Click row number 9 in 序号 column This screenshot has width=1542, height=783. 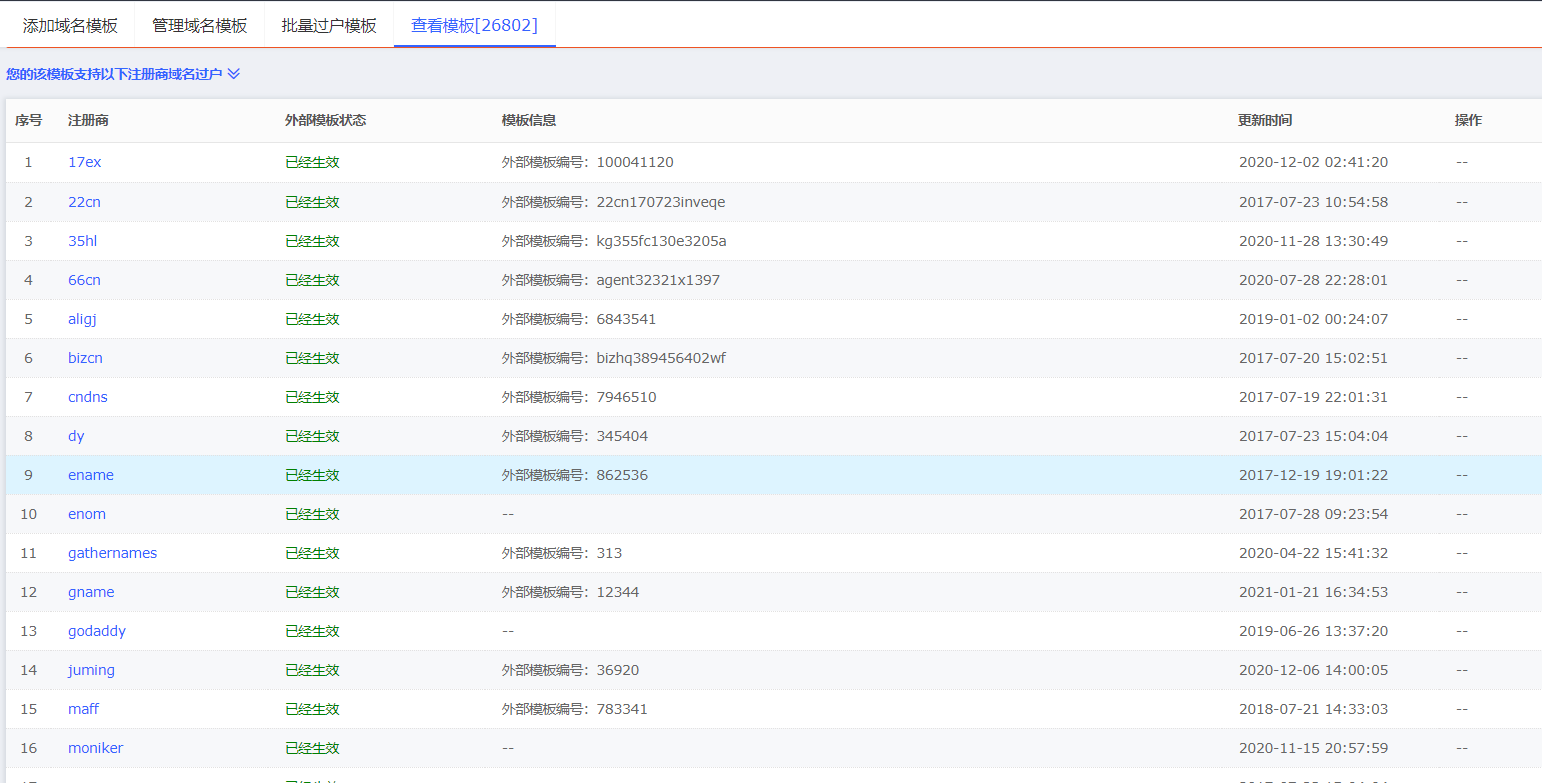[x=28, y=475]
